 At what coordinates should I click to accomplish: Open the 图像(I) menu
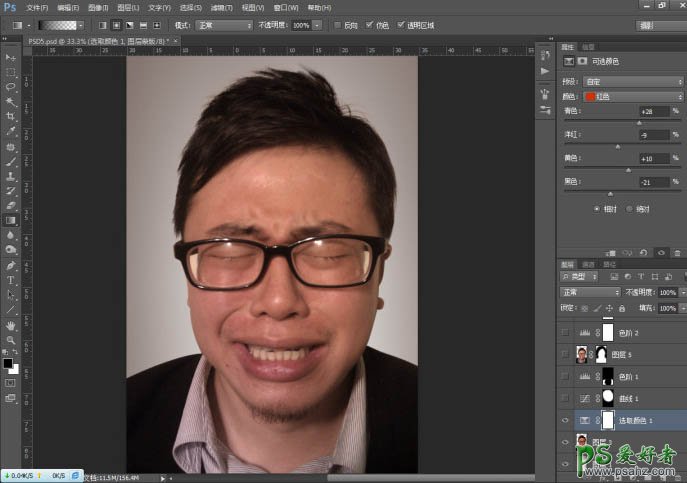point(94,7)
